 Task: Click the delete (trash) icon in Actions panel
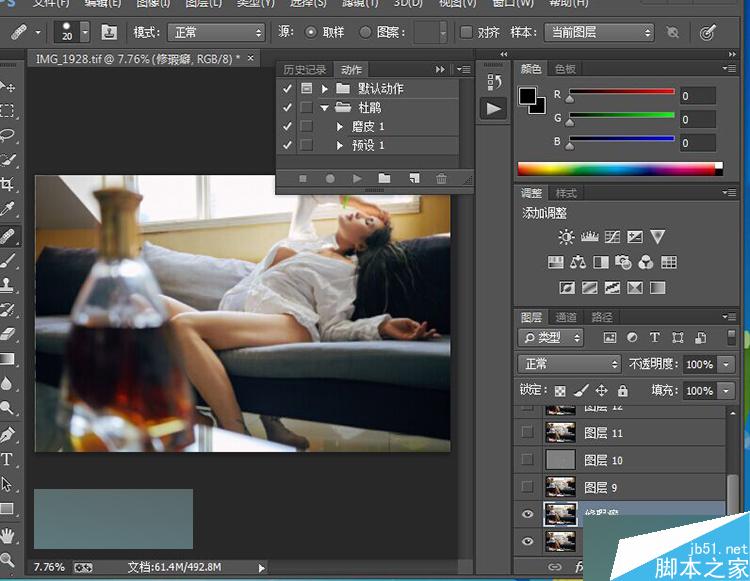tap(441, 178)
